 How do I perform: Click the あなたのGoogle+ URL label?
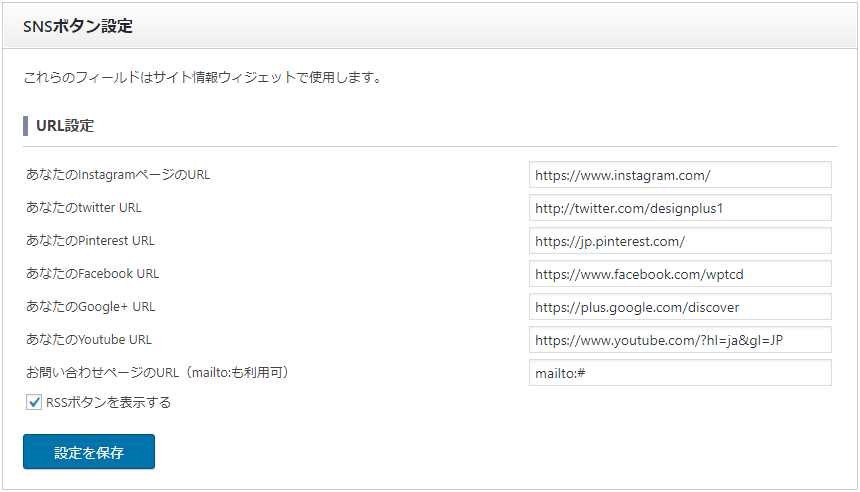pos(90,307)
